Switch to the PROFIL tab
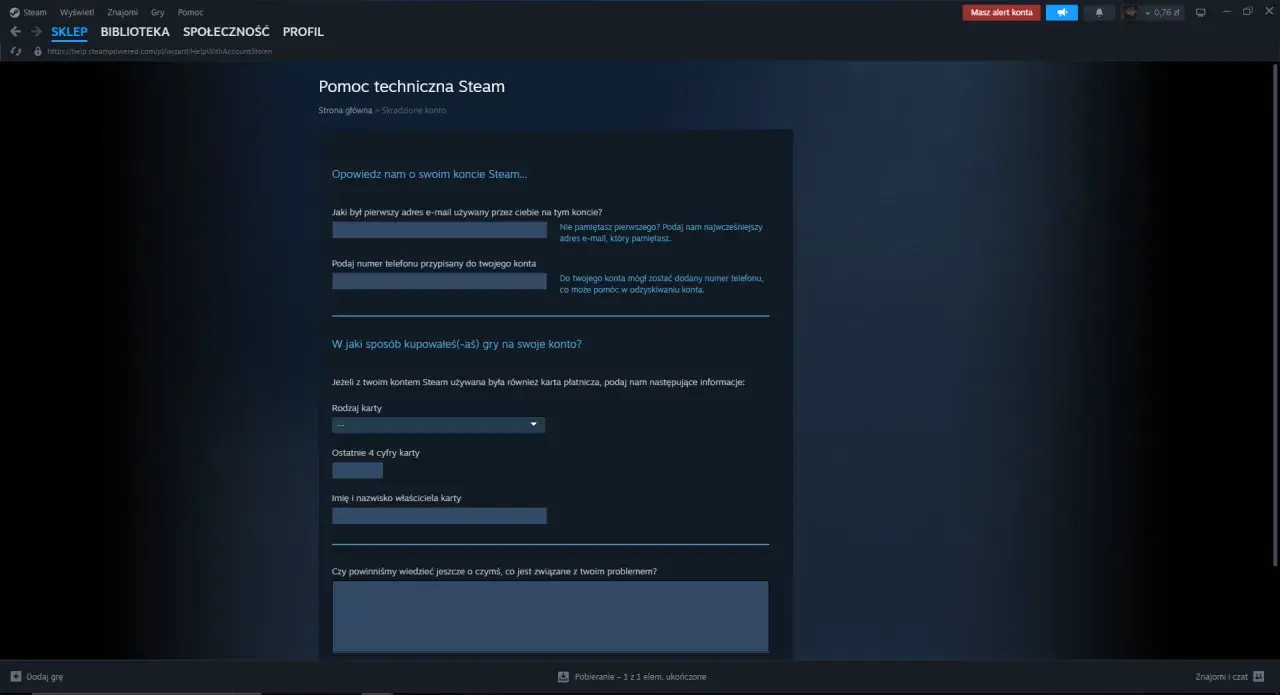1280x695 pixels. coord(303,32)
